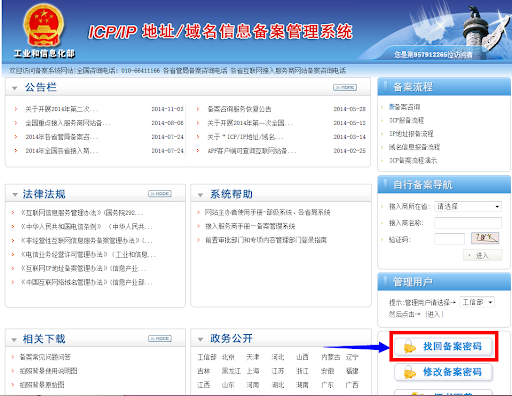Click 进入 button in 自行备案导航
Viewport: 512px width, 396px height.
[483, 255]
